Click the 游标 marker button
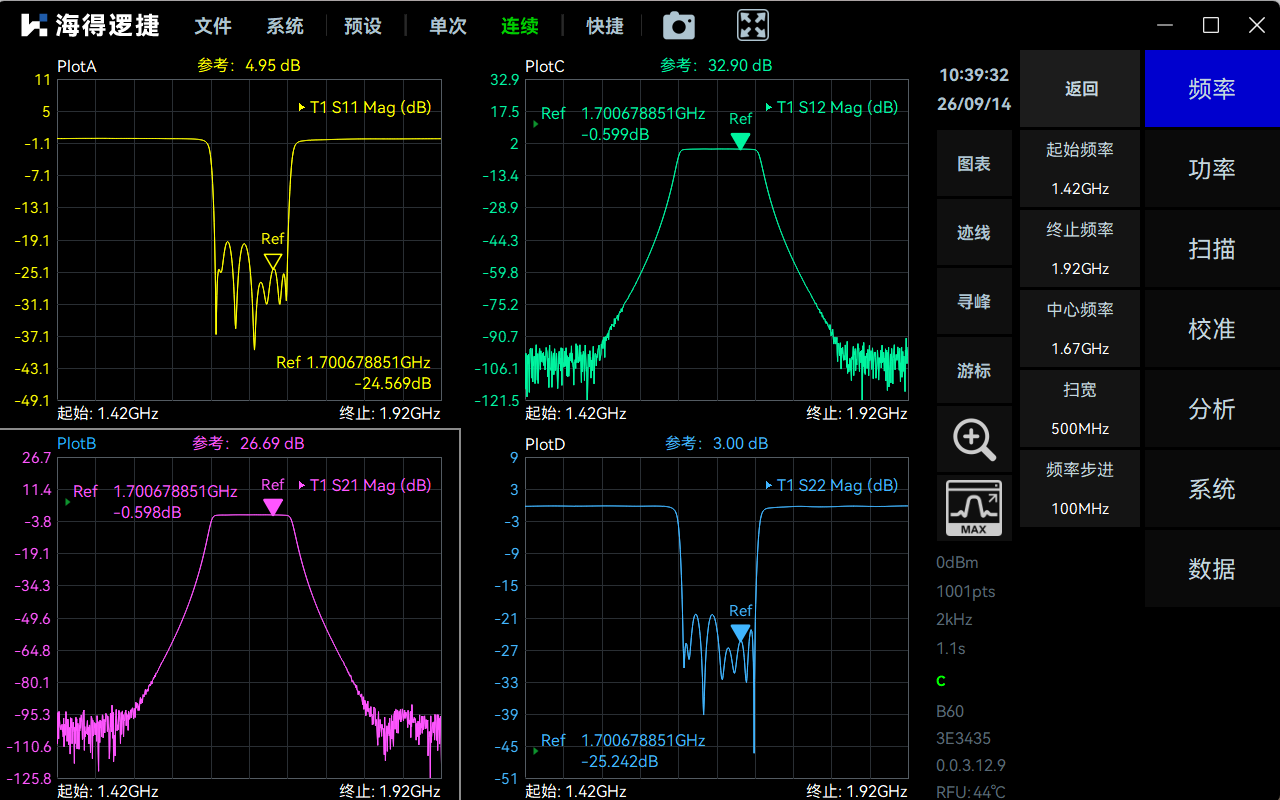This screenshot has width=1280, height=800. pyautogui.click(x=974, y=370)
